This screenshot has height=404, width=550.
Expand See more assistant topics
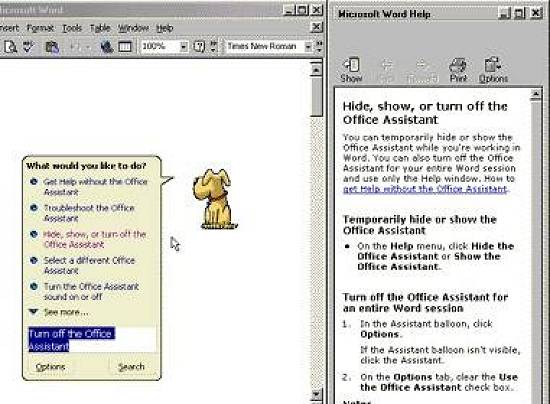pos(59,312)
